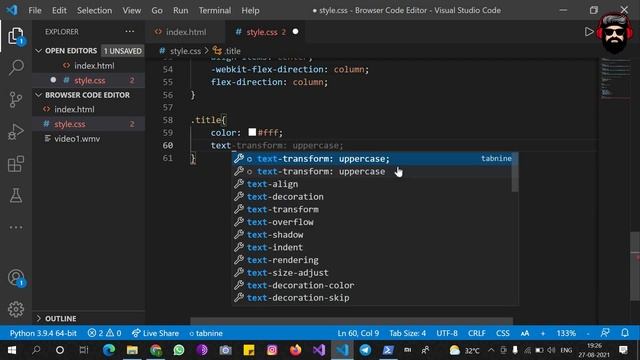Open the Extensions view
This screenshot has width=640, height=360.
pos(16,164)
